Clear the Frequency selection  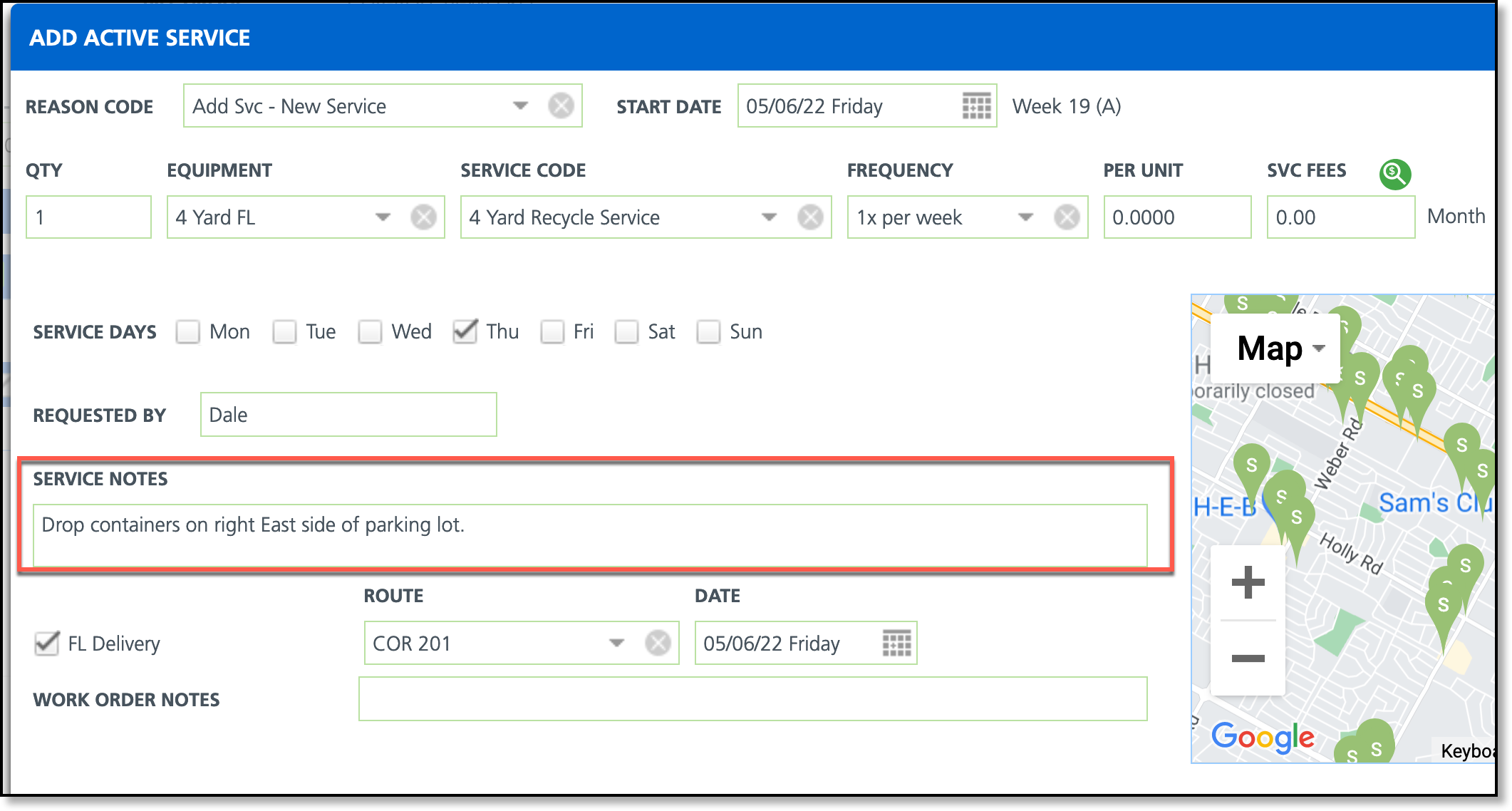coord(1067,217)
